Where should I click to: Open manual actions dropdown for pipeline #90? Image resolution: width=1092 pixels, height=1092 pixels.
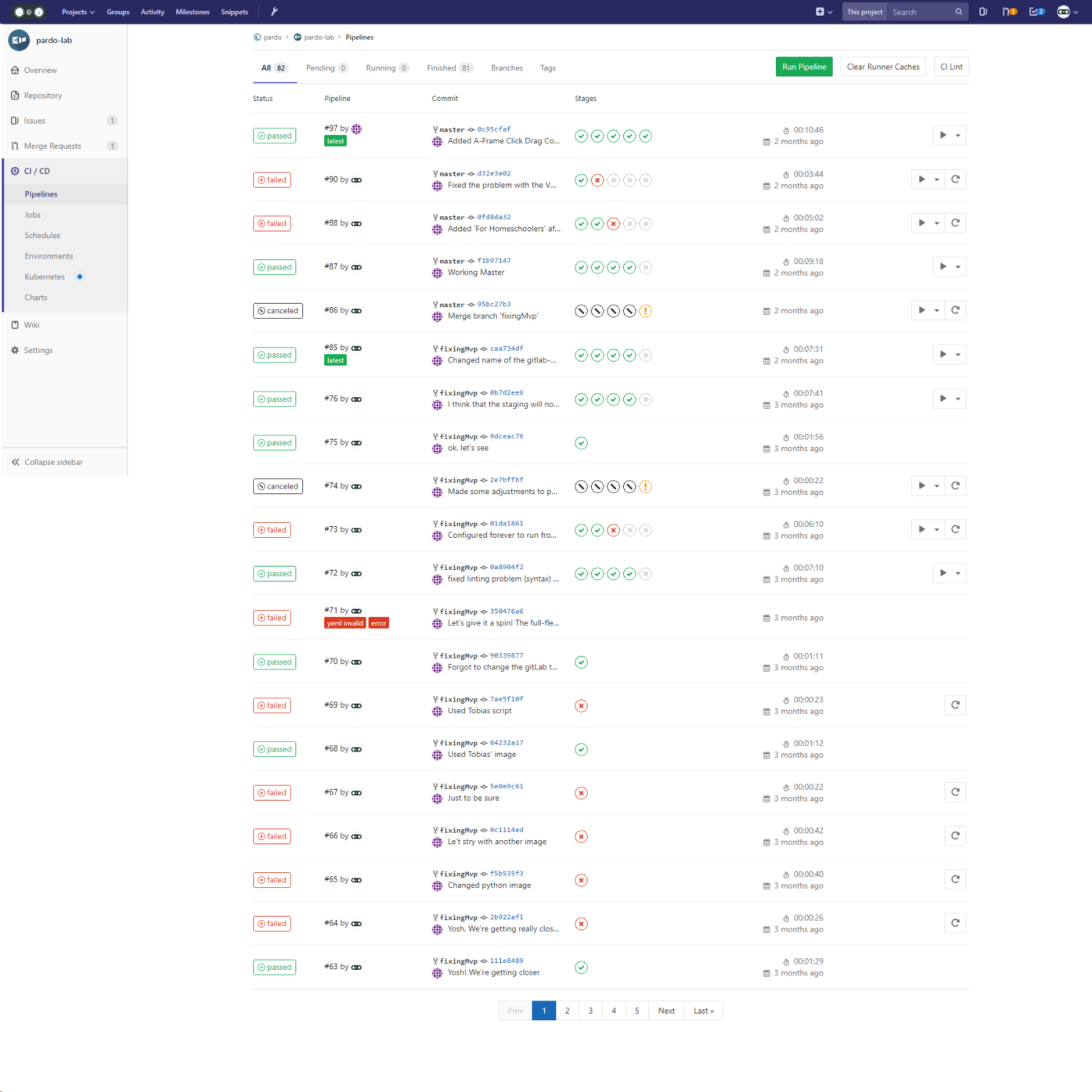(x=928, y=179)
